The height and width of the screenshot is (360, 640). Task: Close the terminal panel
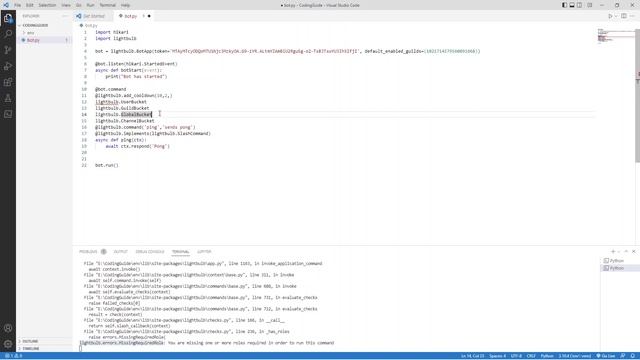633,251
